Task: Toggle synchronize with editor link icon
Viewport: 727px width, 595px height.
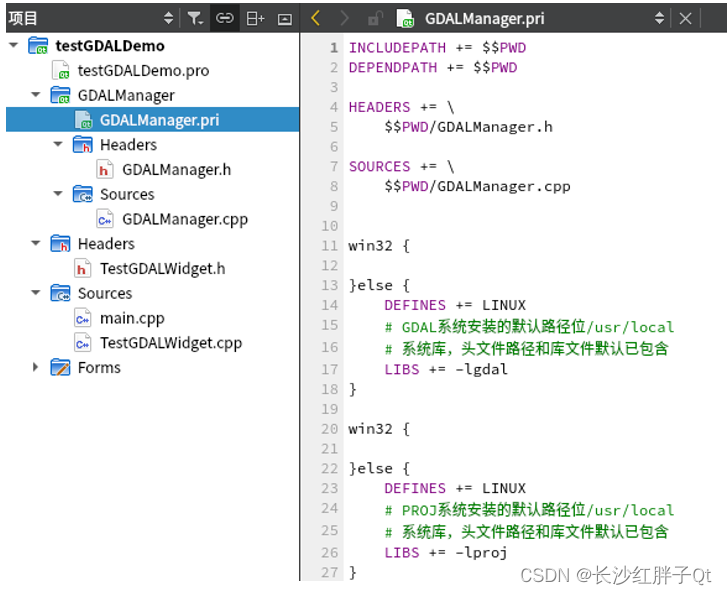Action: [x=224, y=18]
